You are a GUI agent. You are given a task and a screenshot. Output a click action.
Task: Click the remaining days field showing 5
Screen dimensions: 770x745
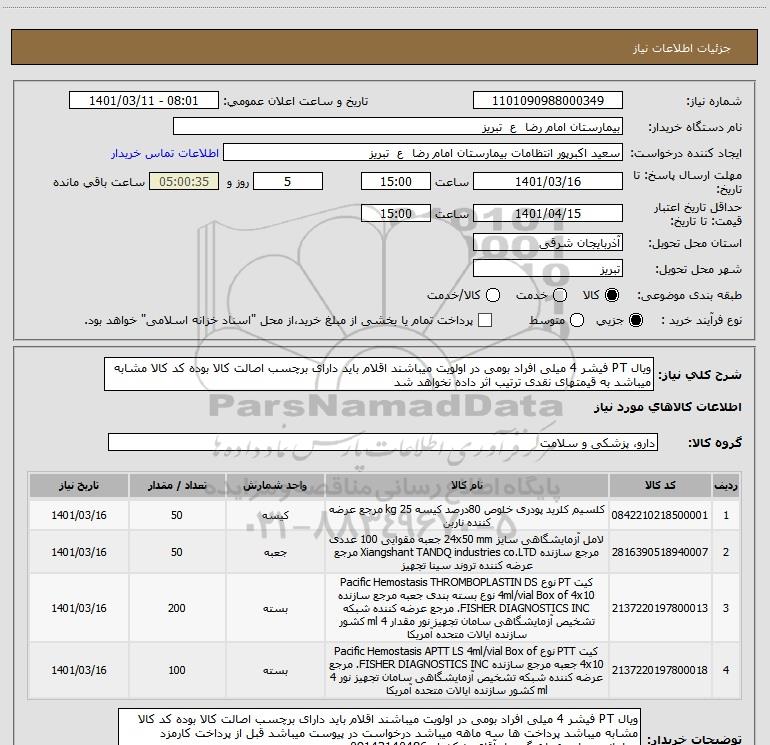288,181
